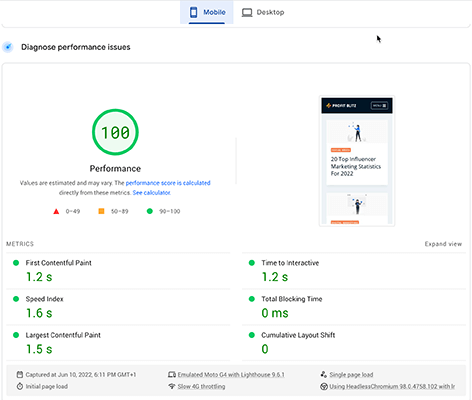Switch to the Mobile tab
472x400 pixels.
coord(207,12)
